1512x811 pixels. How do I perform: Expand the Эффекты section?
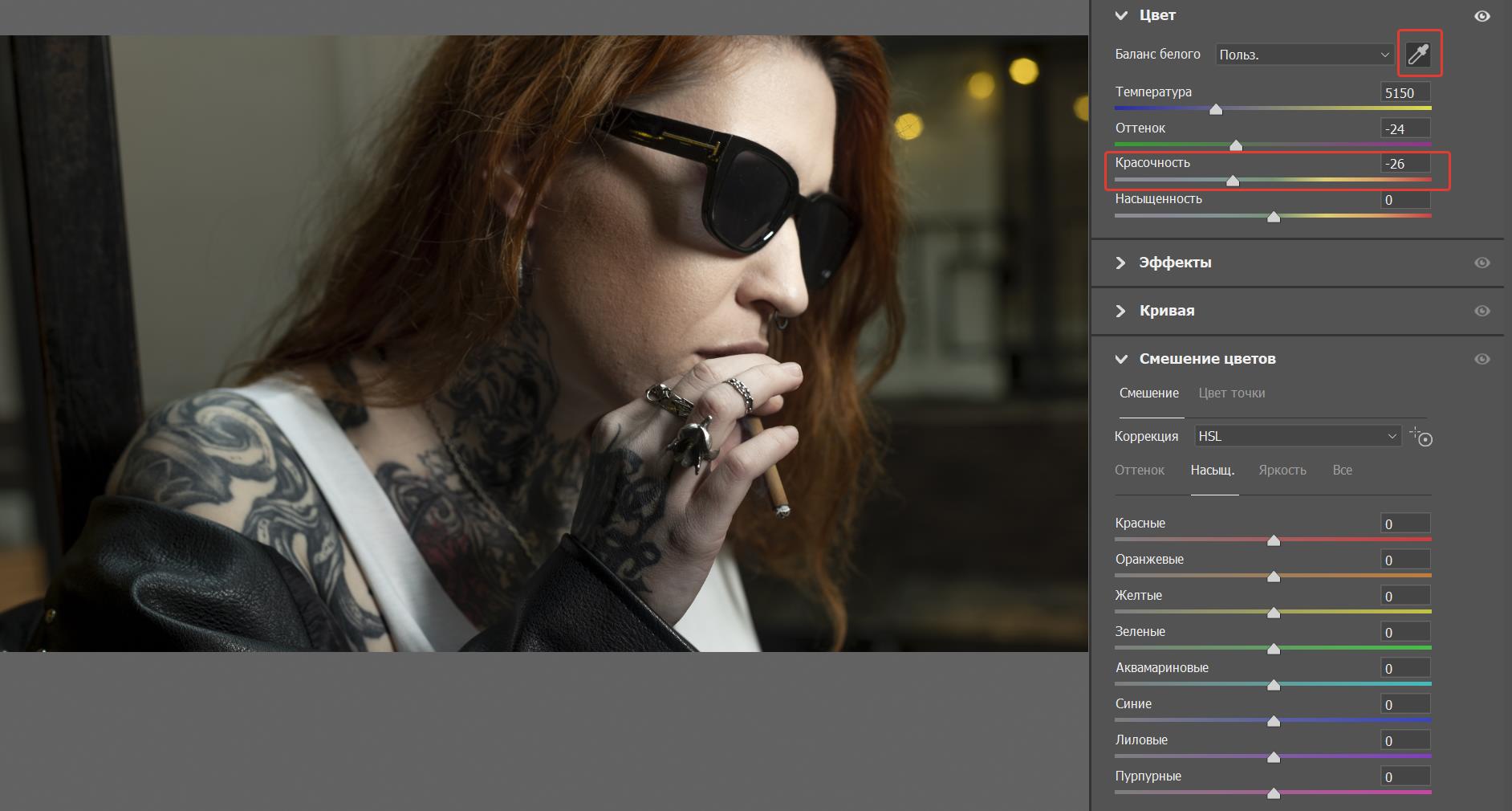coord(1121,263)
